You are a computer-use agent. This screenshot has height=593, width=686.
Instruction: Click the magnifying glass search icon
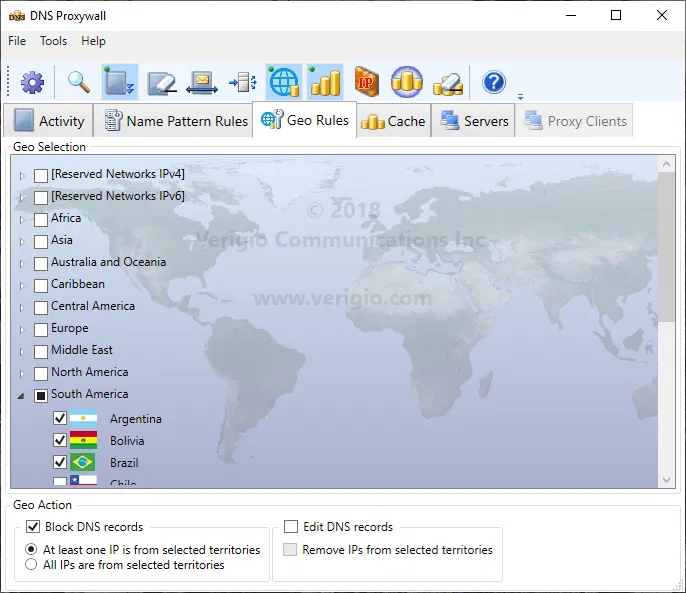(x=79, y=82)
